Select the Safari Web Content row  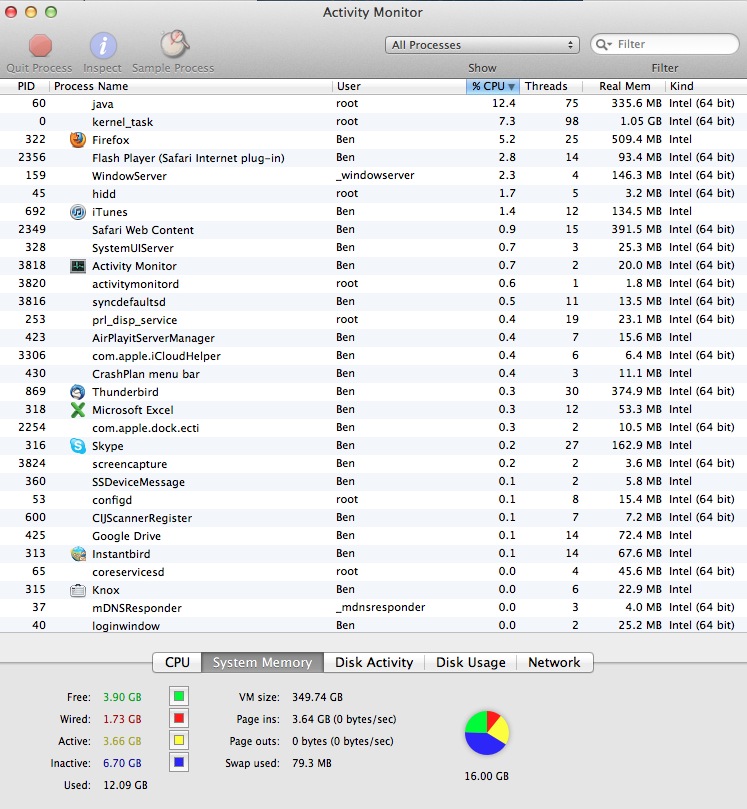click(x=374, y=230)
